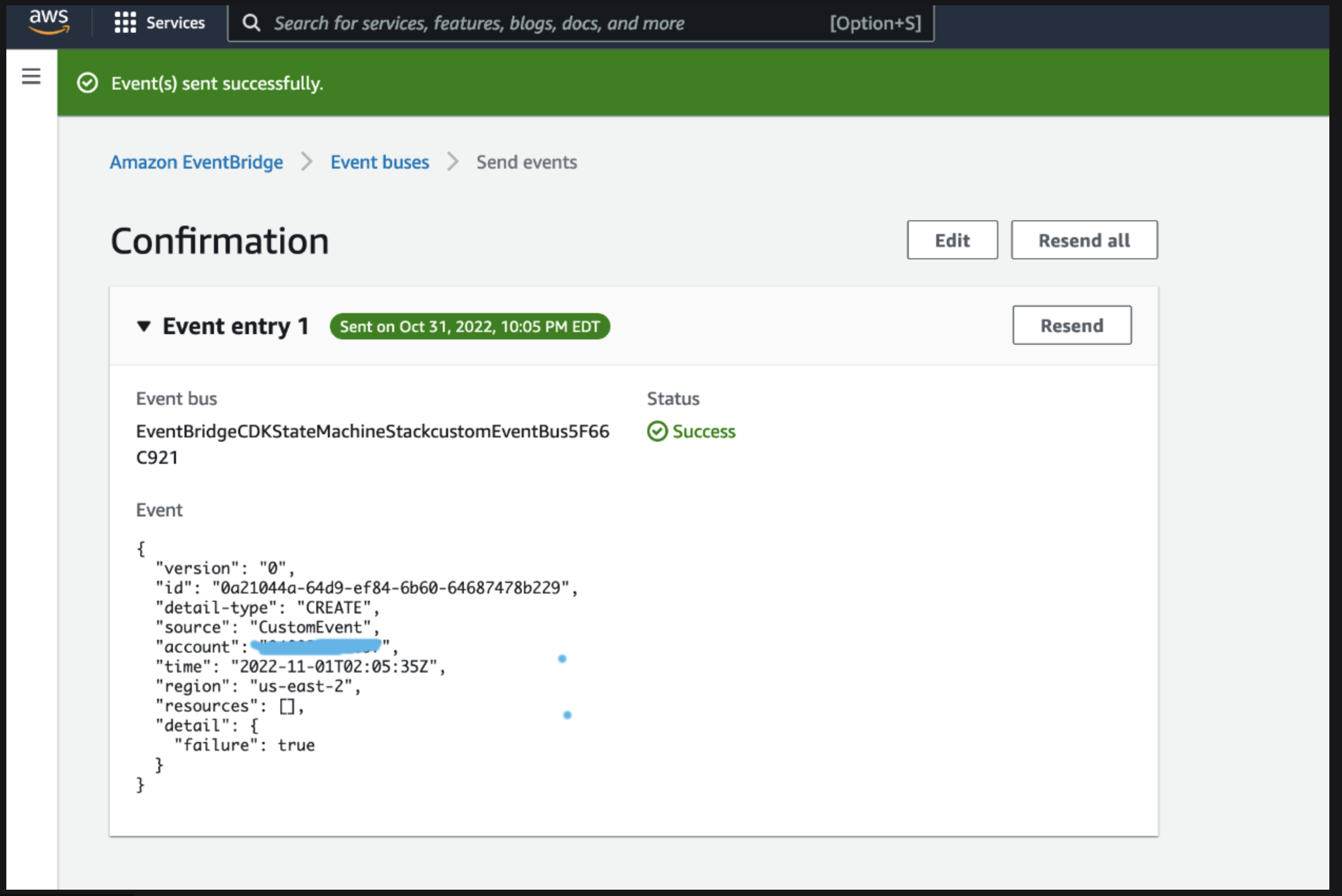The height and width of the screenshot is (896, 1342).
Task: Click the "time" line in event JSON
Action: tap(300, 666)
